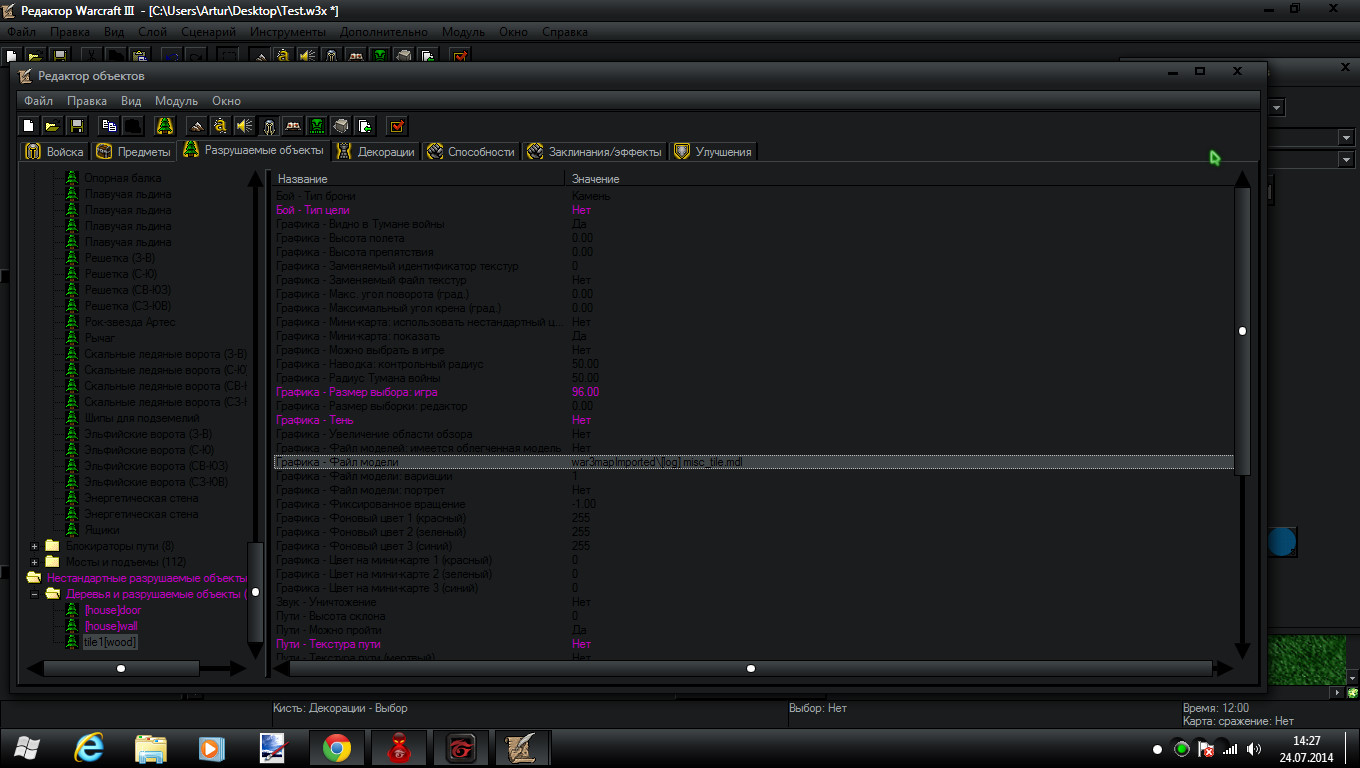Open Google Chrome from the taskbar
The width and height of the screenshot is (1360, 768).
(336, 748)
